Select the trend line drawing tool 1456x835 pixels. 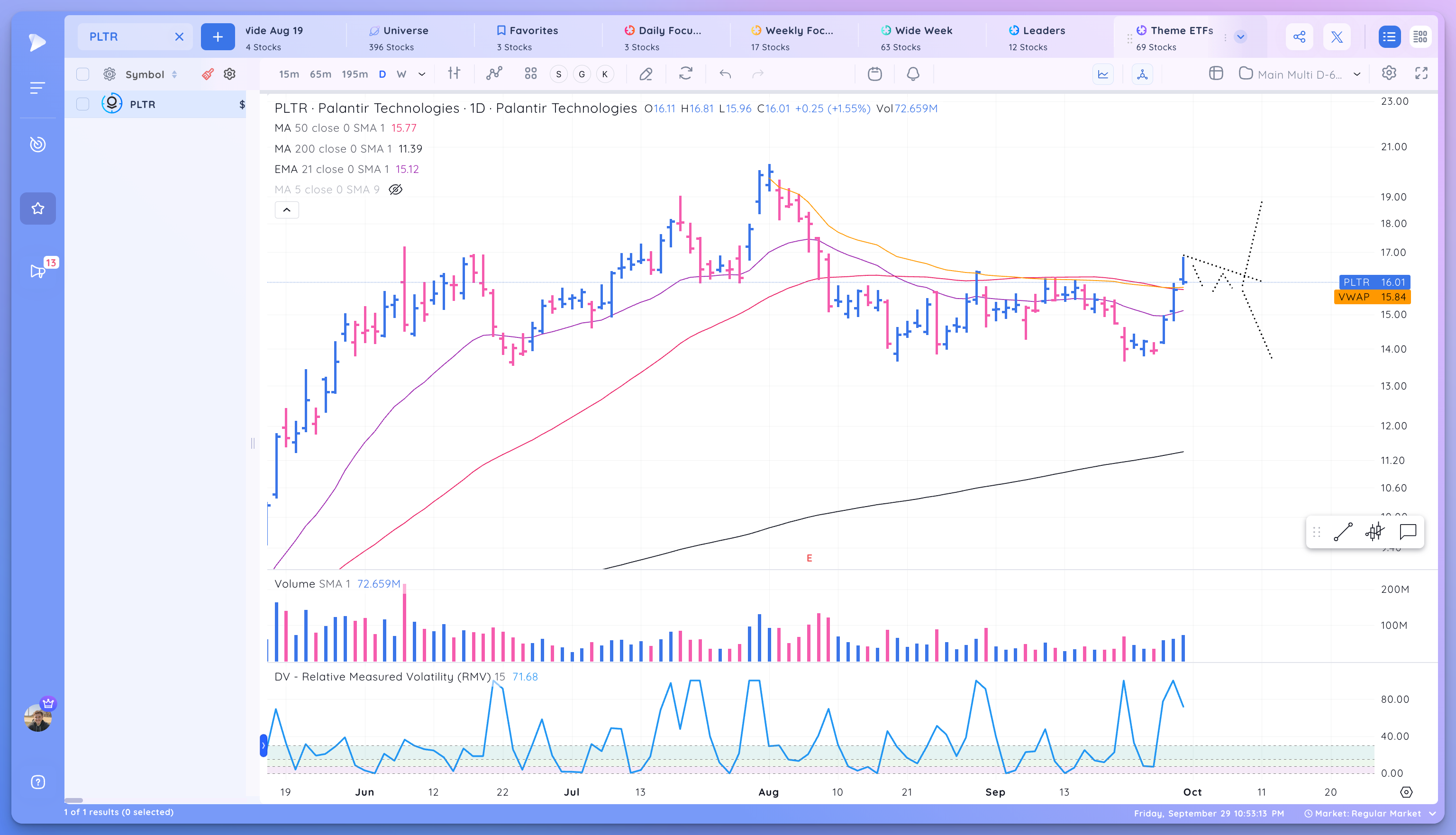tap(1343, 532)
